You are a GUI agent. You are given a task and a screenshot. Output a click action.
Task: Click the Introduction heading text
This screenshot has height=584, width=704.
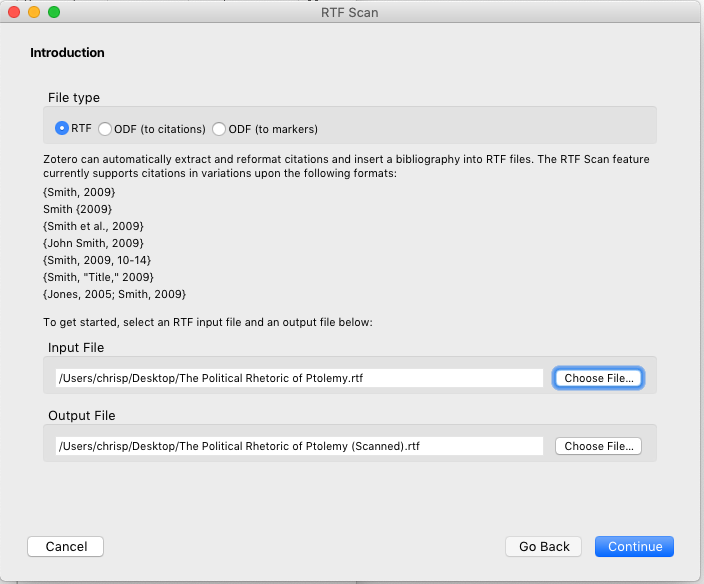[67, 53]
